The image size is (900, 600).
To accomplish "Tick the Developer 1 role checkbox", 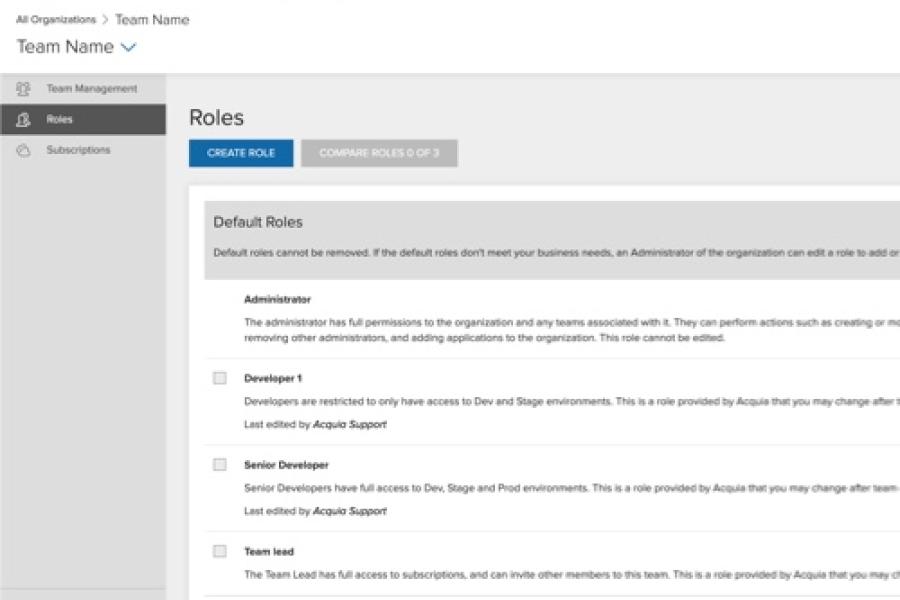I will (x=220, y=378).
